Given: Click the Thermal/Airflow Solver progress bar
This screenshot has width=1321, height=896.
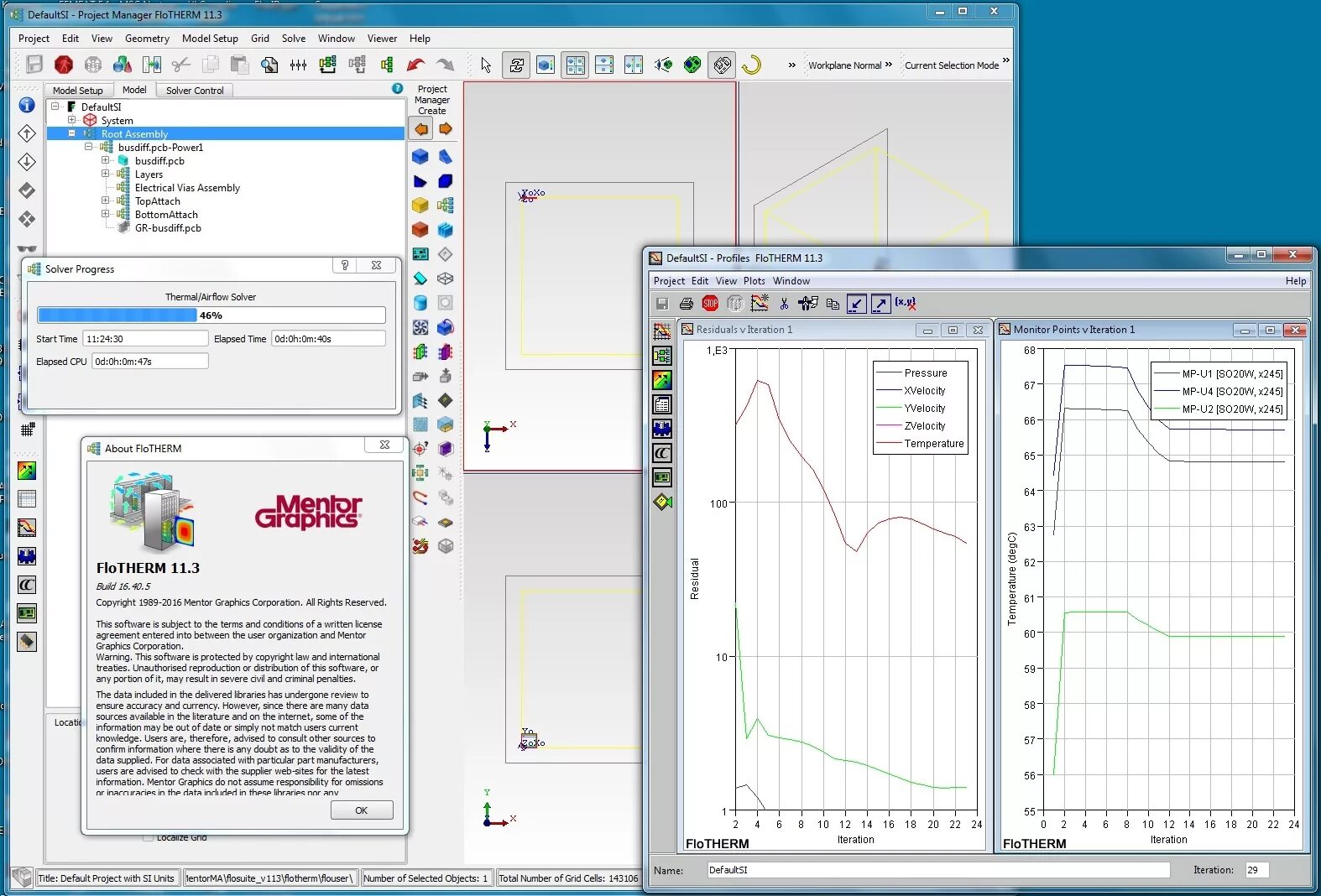Looking at the screenshot, I should click(x=211, y=315).
